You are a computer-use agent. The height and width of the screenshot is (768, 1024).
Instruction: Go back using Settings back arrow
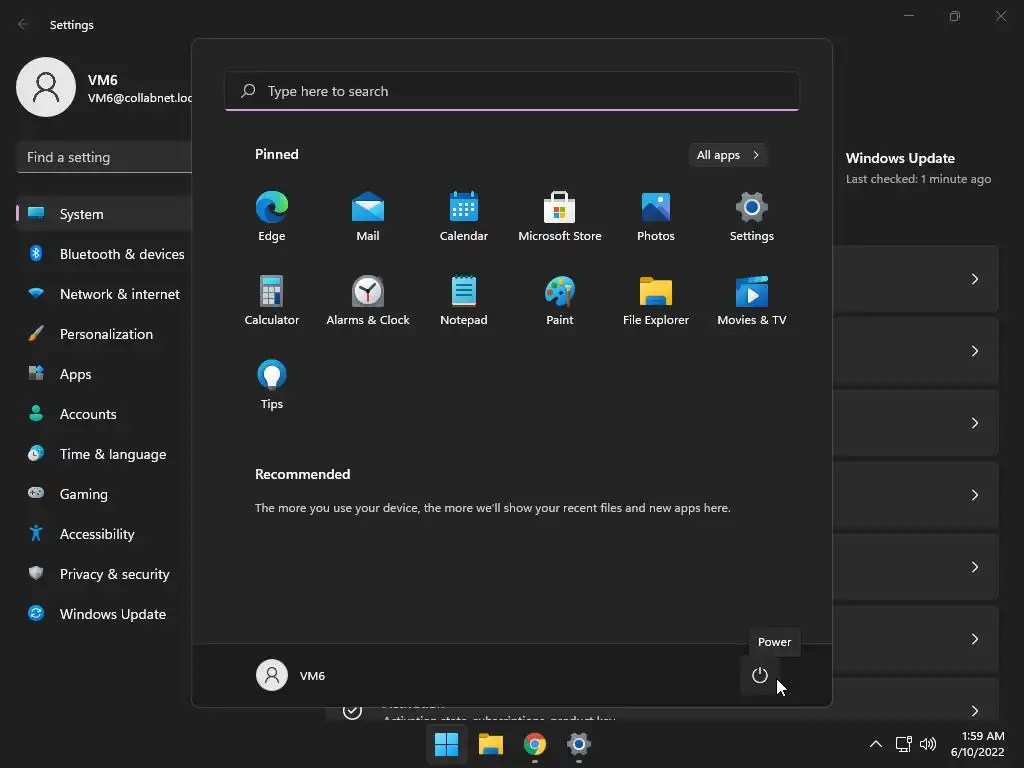coord(23,24)
